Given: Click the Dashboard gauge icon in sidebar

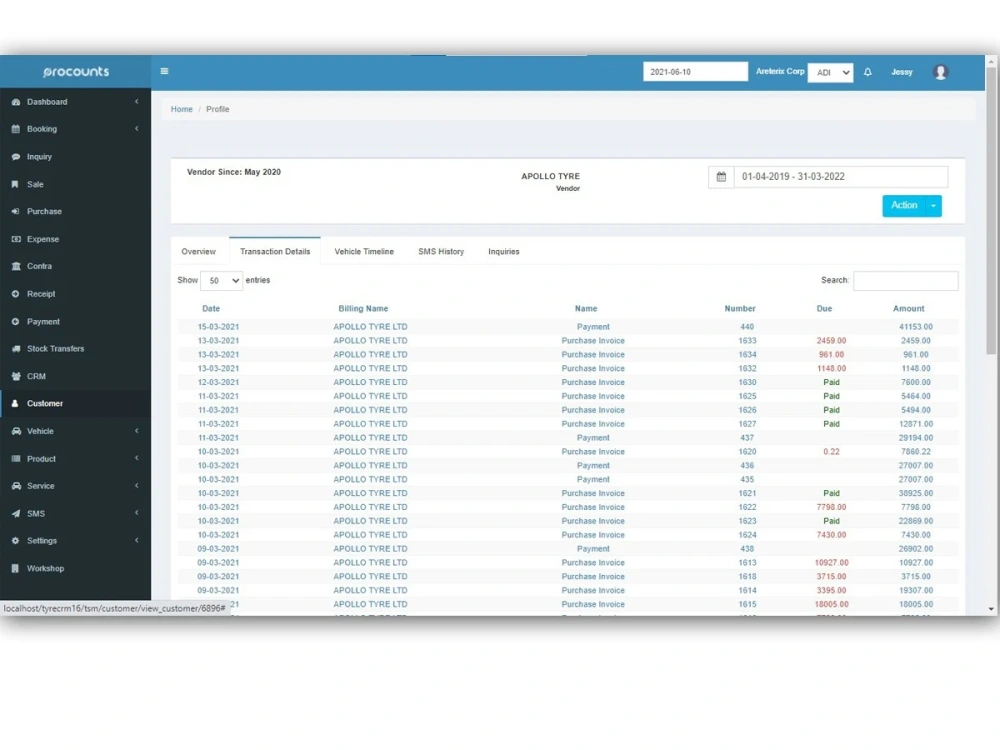Looking at the screenshot, I should point(16,102).
